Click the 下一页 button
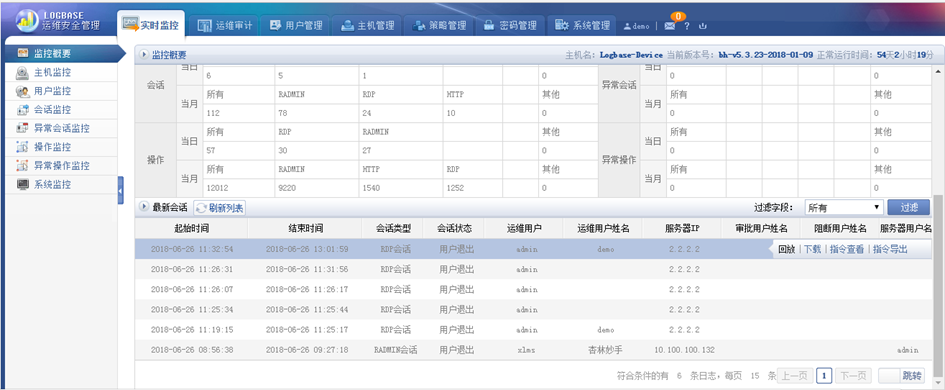945x390 pixels. (x=853, y=376)
